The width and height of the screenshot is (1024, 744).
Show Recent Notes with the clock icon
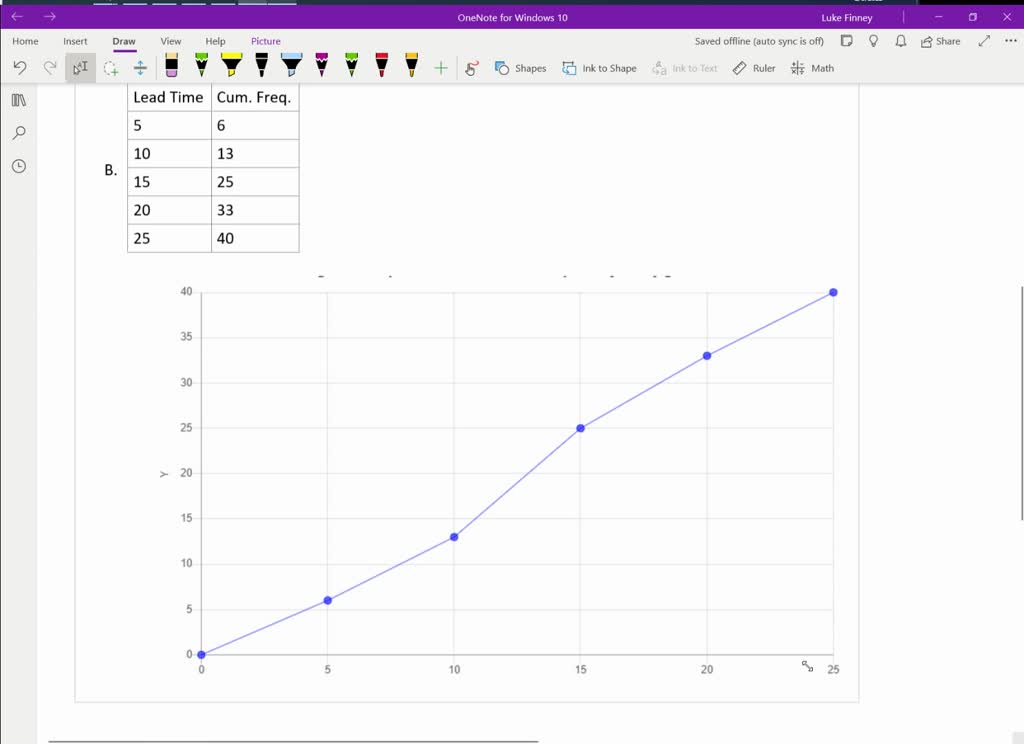(18, 166)
